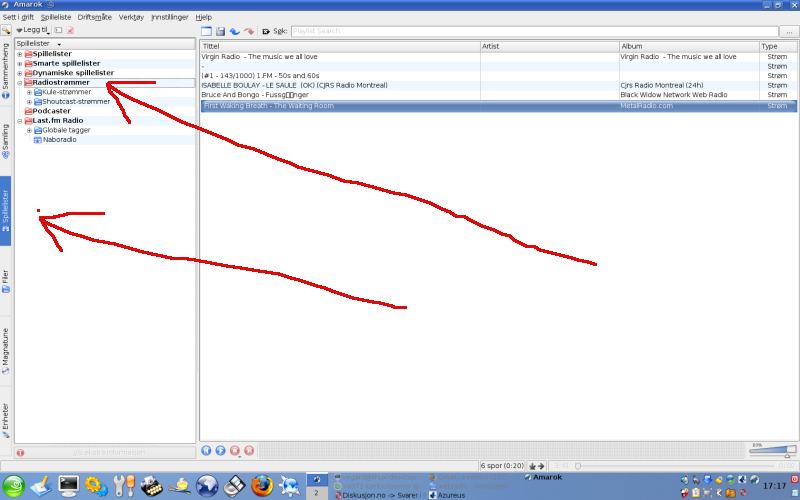Image resolution: width=800 pixels, height=500 pixels.
Task: Click the Type column header
Action: coord(778,46)
